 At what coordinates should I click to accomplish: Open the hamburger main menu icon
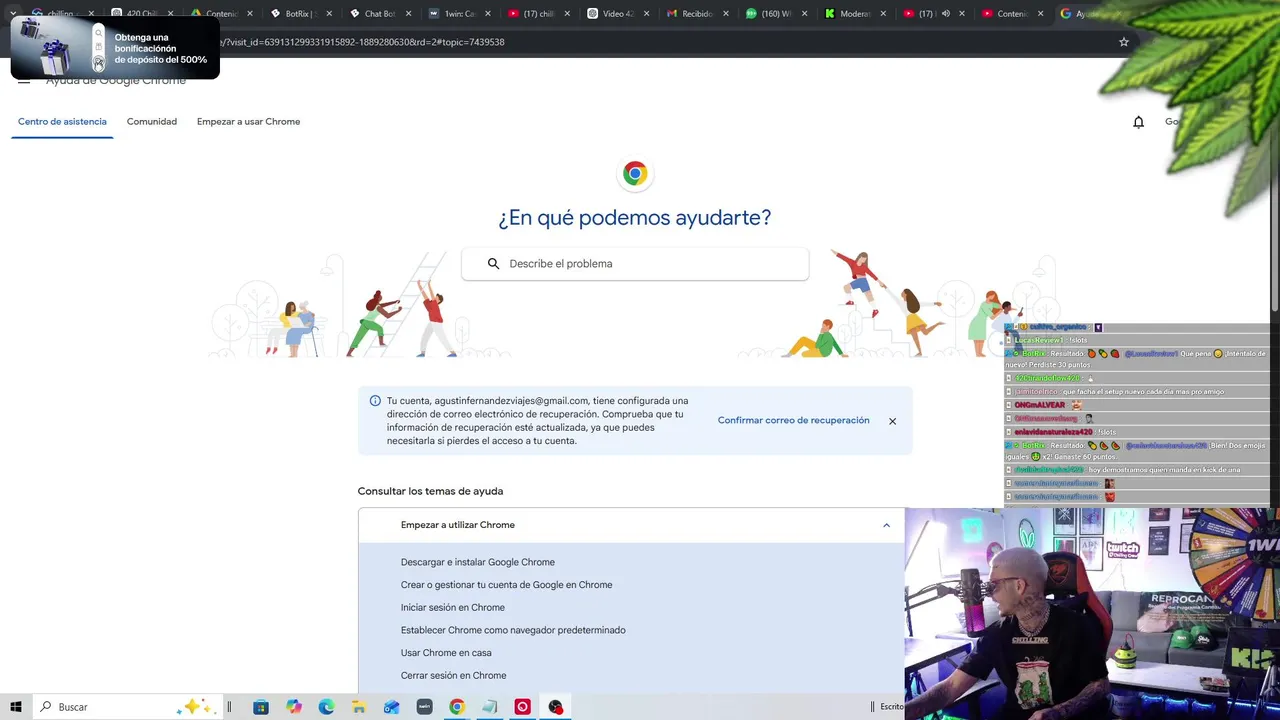click(x=24, y=81)
